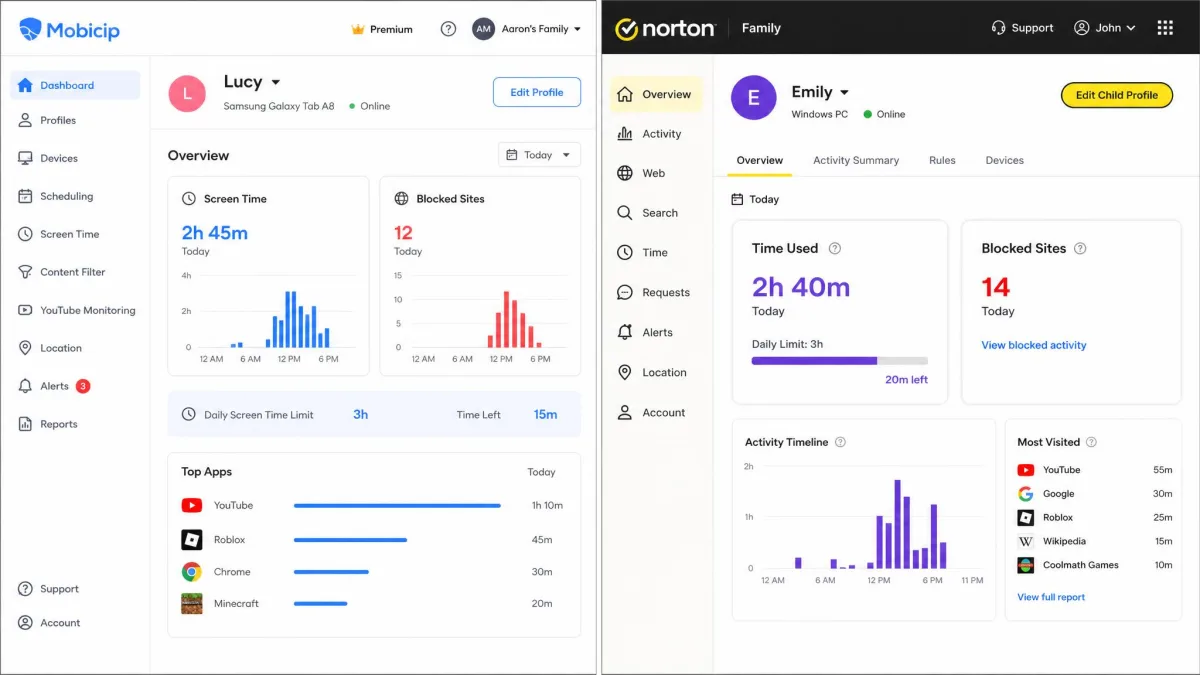Click the Premium crown icon in Mobicip
The width and height of the screenshot is (1200, 675).
[358, 29]
